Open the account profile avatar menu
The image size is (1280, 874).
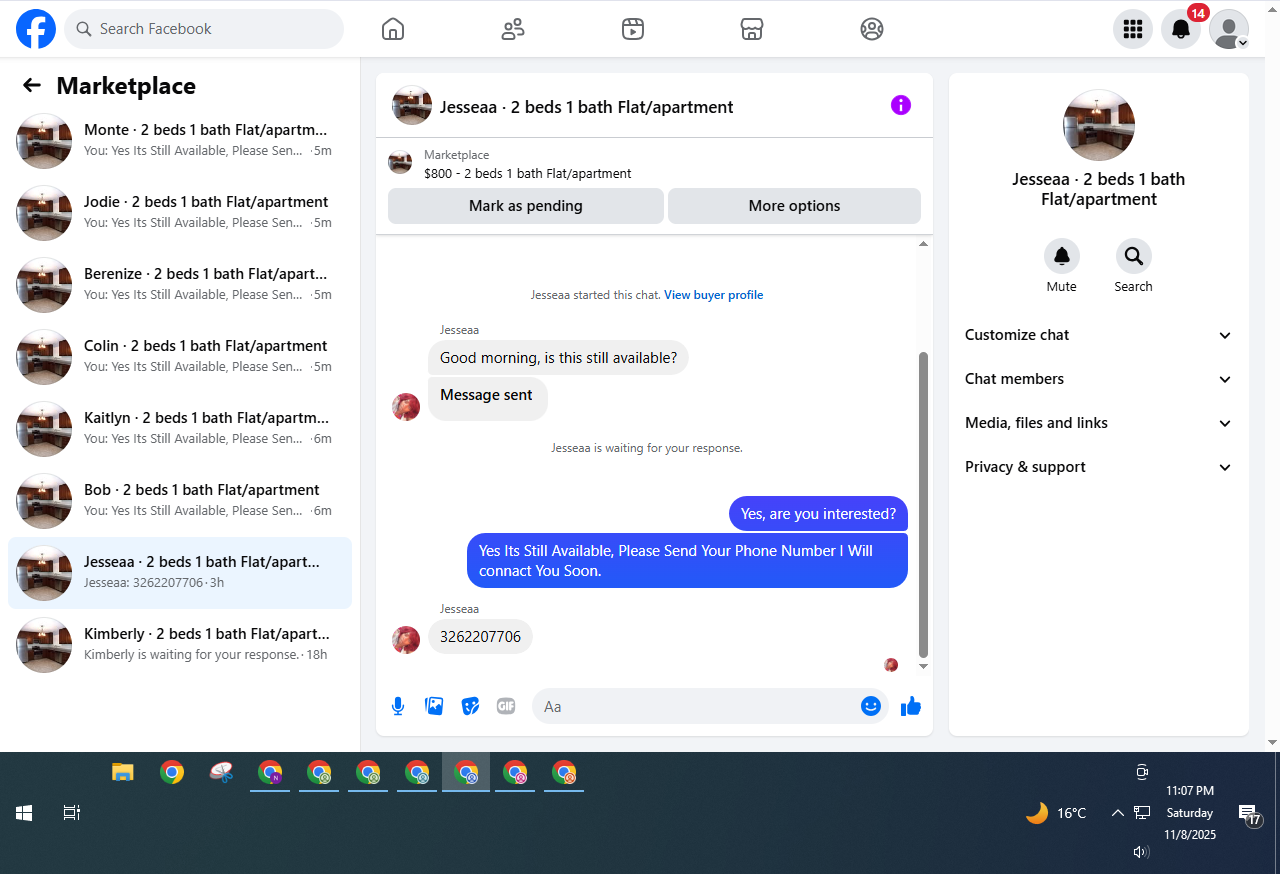click(x=1229, y=29)
